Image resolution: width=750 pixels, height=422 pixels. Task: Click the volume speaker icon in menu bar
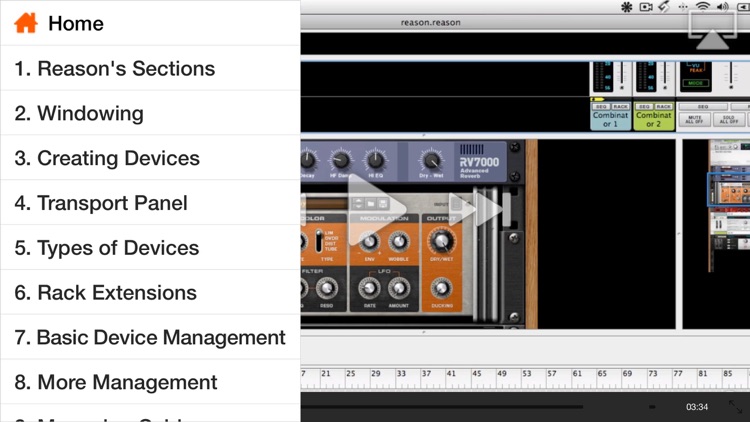[723, 6]
